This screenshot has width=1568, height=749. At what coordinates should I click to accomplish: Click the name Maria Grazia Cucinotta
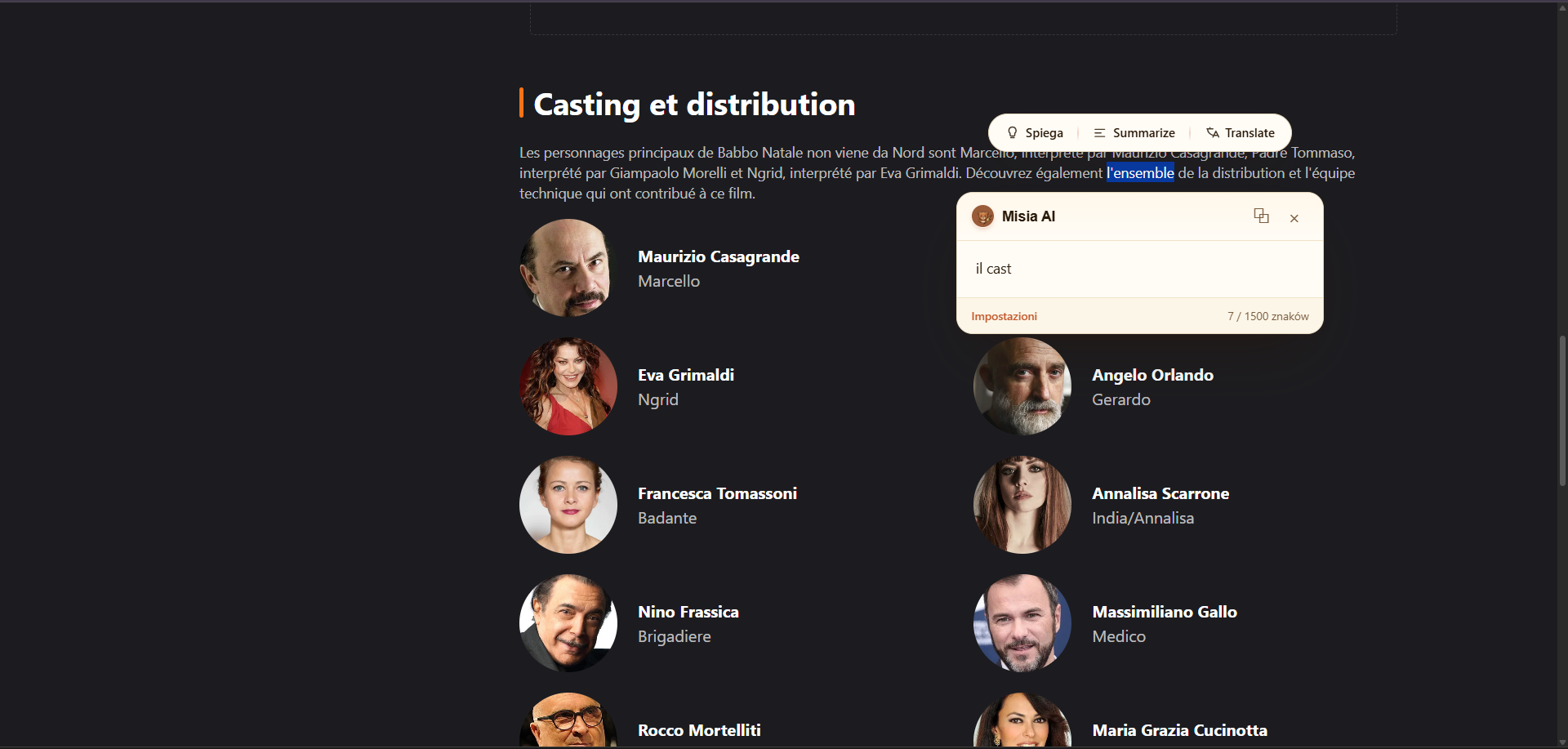tap(1180, 730)
